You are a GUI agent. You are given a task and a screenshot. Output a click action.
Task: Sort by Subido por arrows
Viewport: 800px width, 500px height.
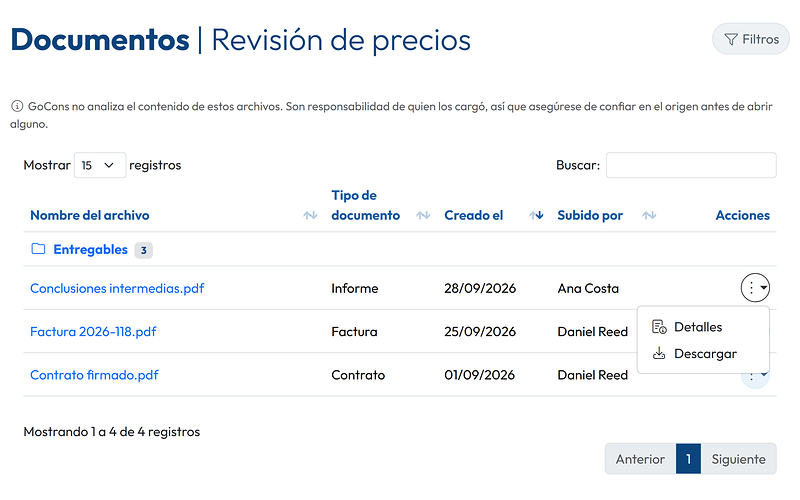pyautogui.click(x=649, y=215)
